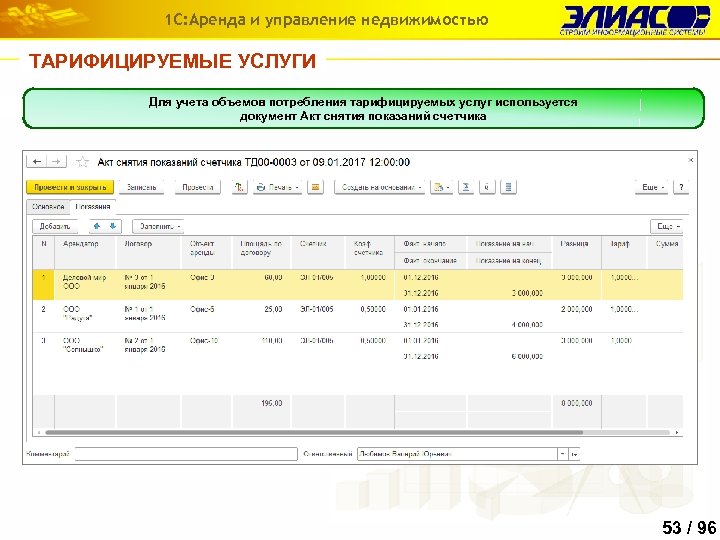Screen dimensions: 720x540
Task: Open the table's 'Еще' menu
Action: (666, 226)
